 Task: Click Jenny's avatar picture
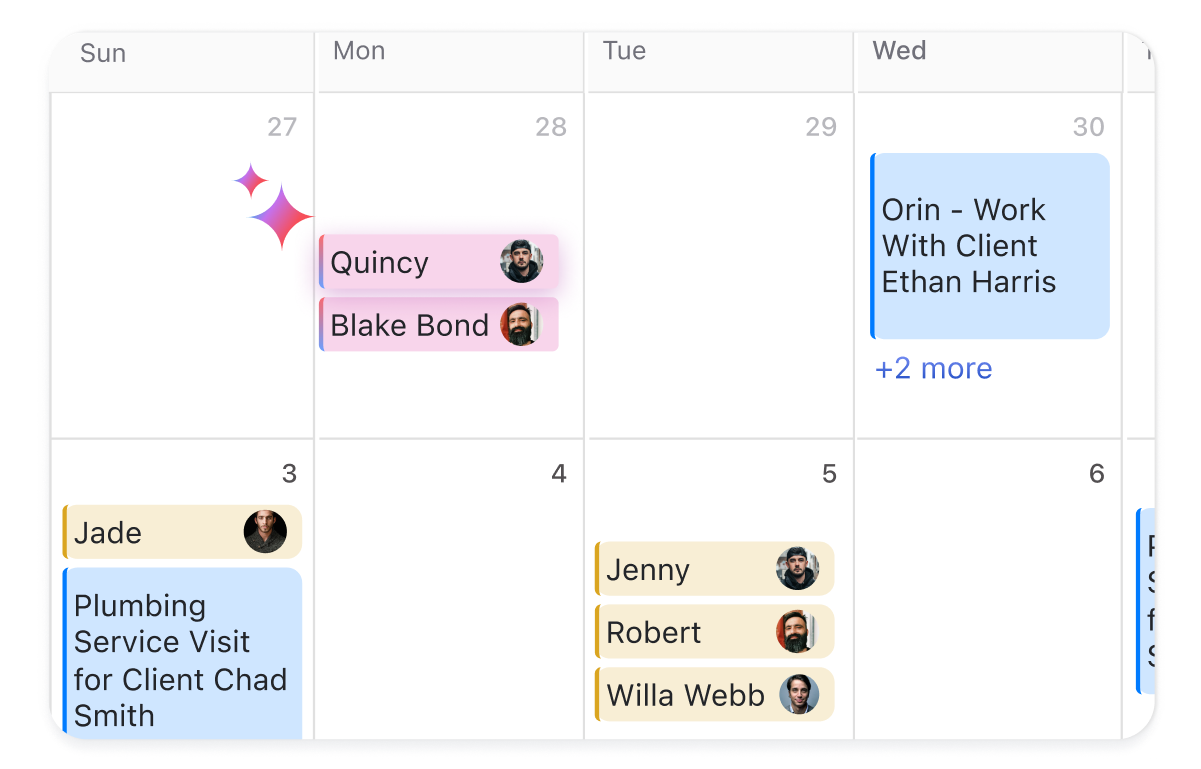[798, 569]
